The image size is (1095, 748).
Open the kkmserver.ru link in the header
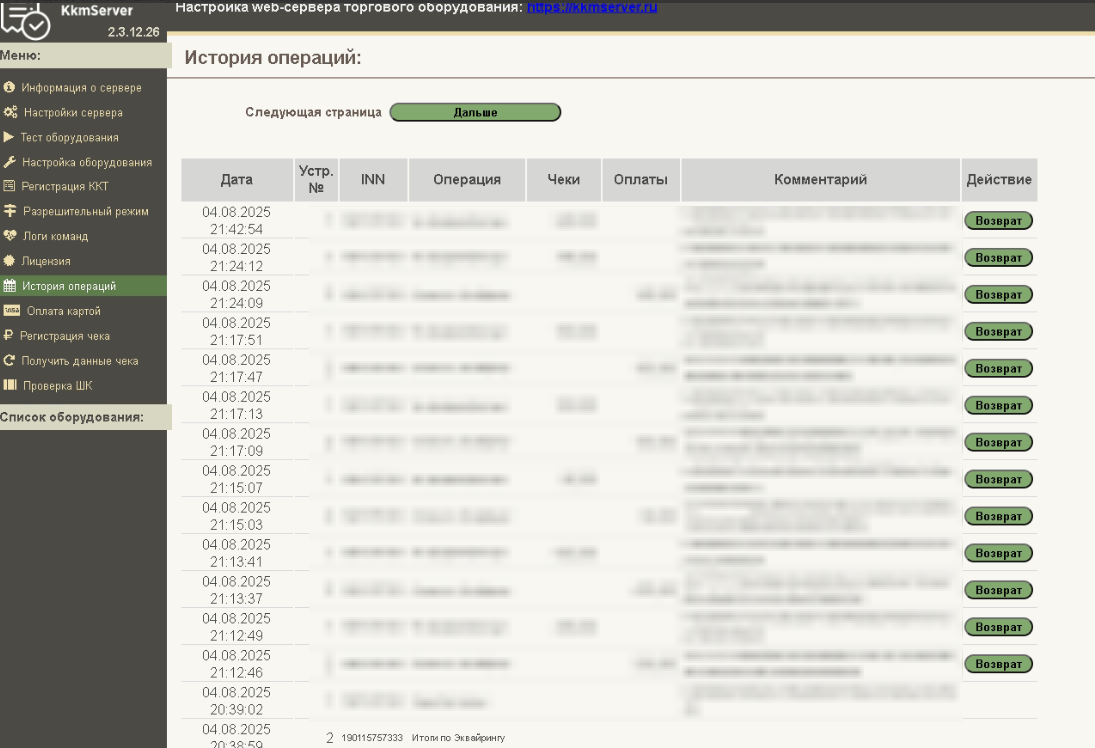pyautogui.click(x=591, y=8)
